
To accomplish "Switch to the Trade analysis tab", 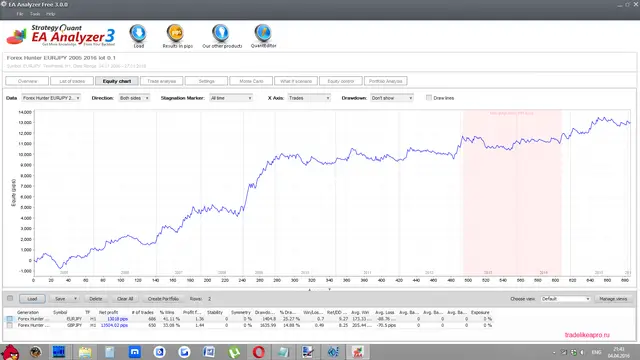I will [162, 81].
